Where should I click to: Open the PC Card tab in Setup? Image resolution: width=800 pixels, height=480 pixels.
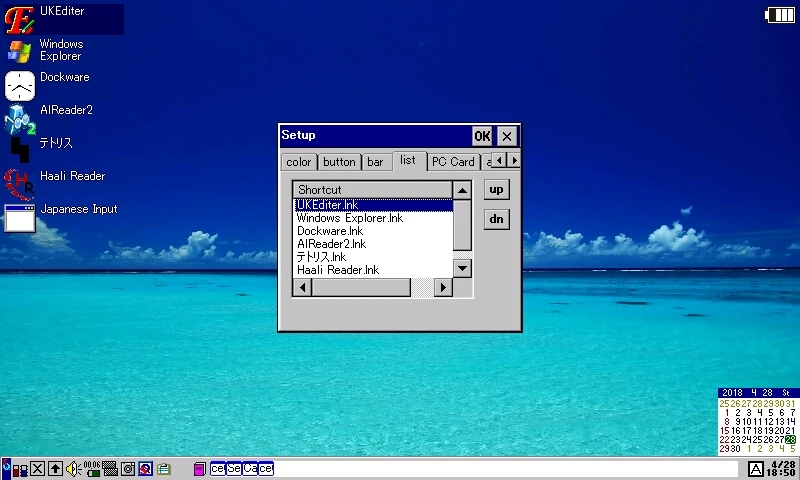tap(454, 162)
